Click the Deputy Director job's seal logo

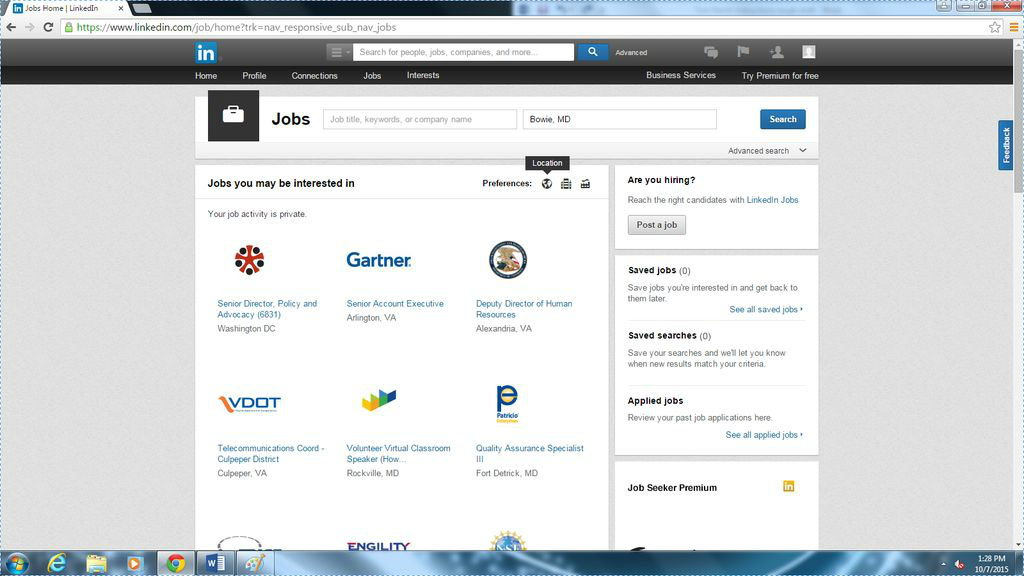click(508, 260)
